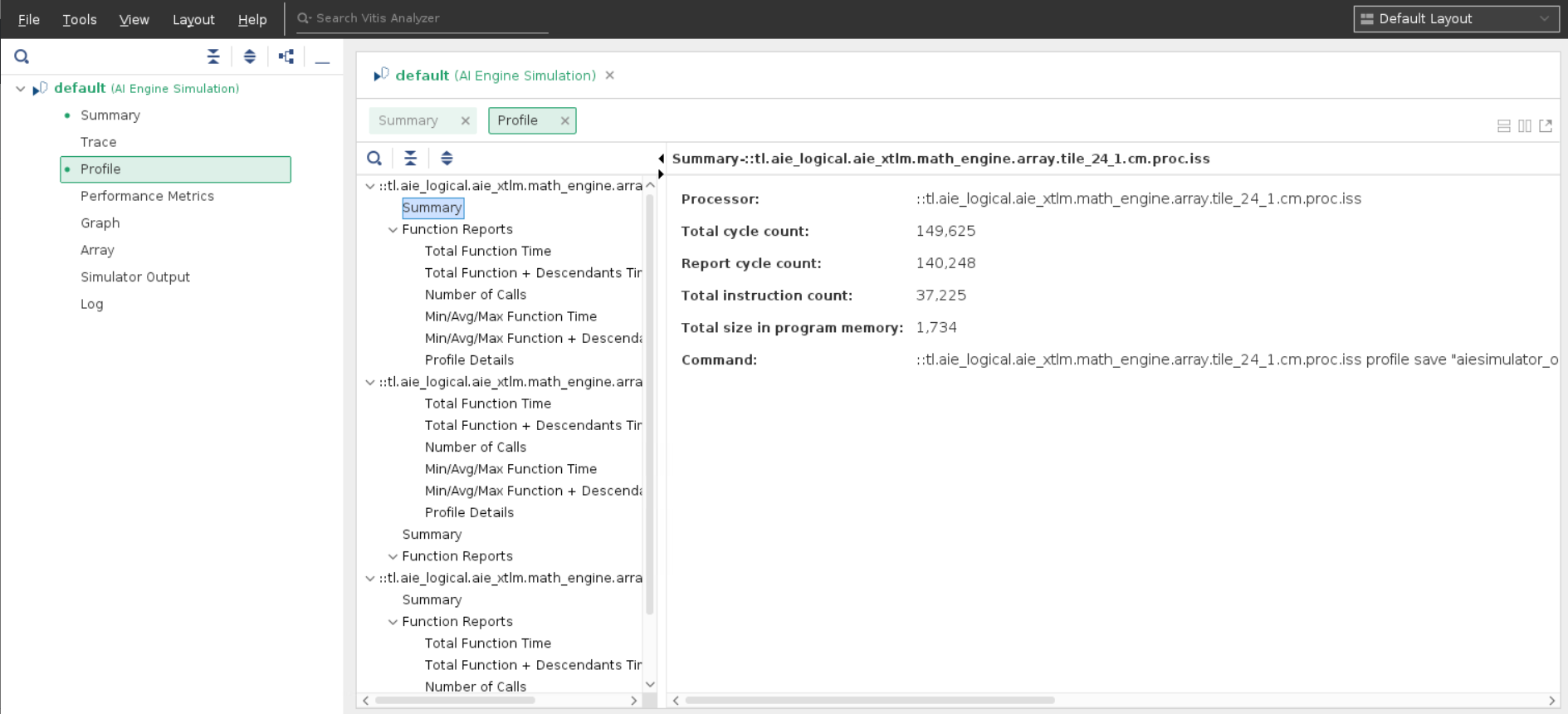The image size is (1568, 714).
Task: Open Simulator Output in left sidebar
Action: [x=135, y=277]
